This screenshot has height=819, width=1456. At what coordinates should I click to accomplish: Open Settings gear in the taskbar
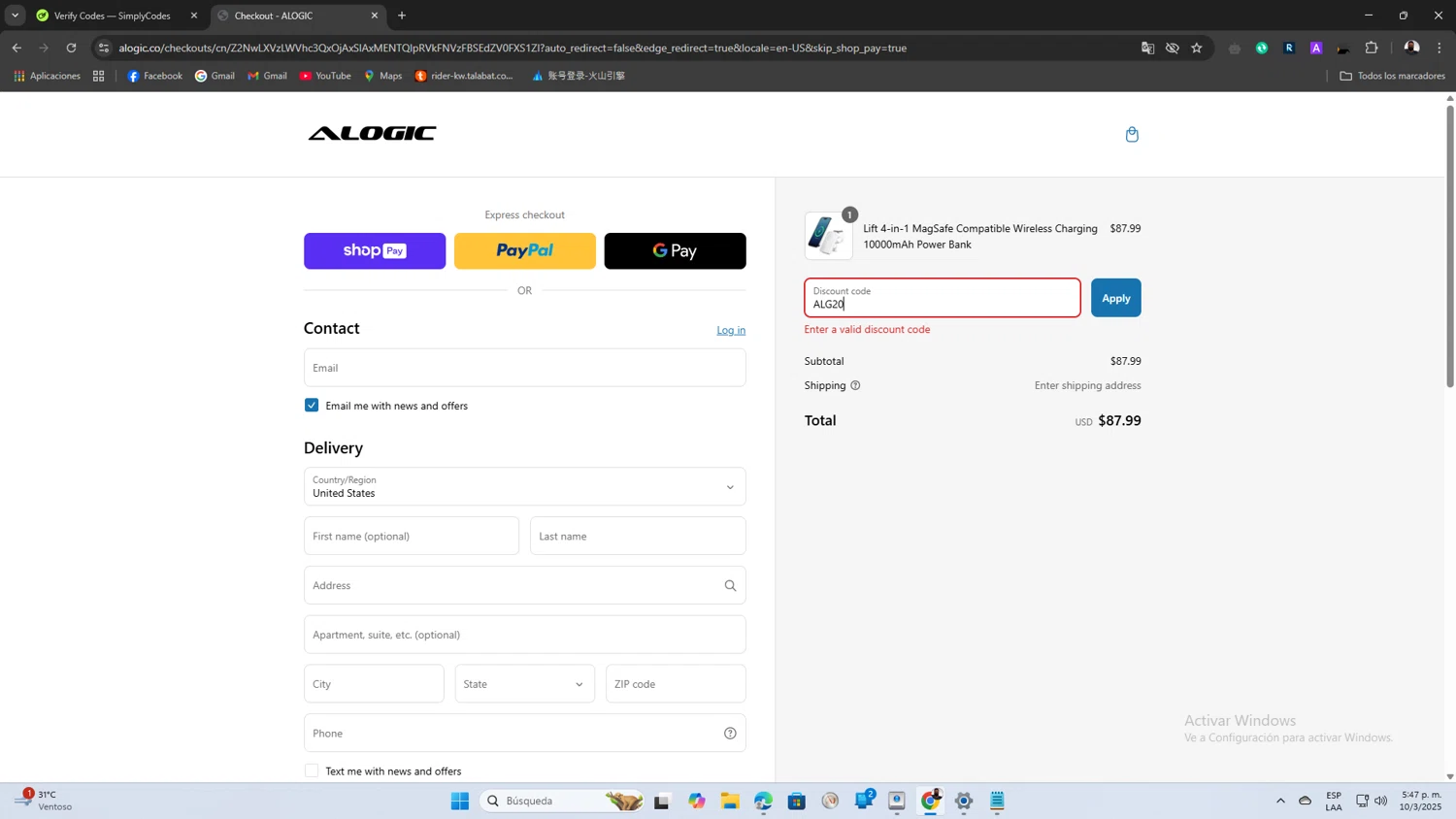click(x=964, y=801)
